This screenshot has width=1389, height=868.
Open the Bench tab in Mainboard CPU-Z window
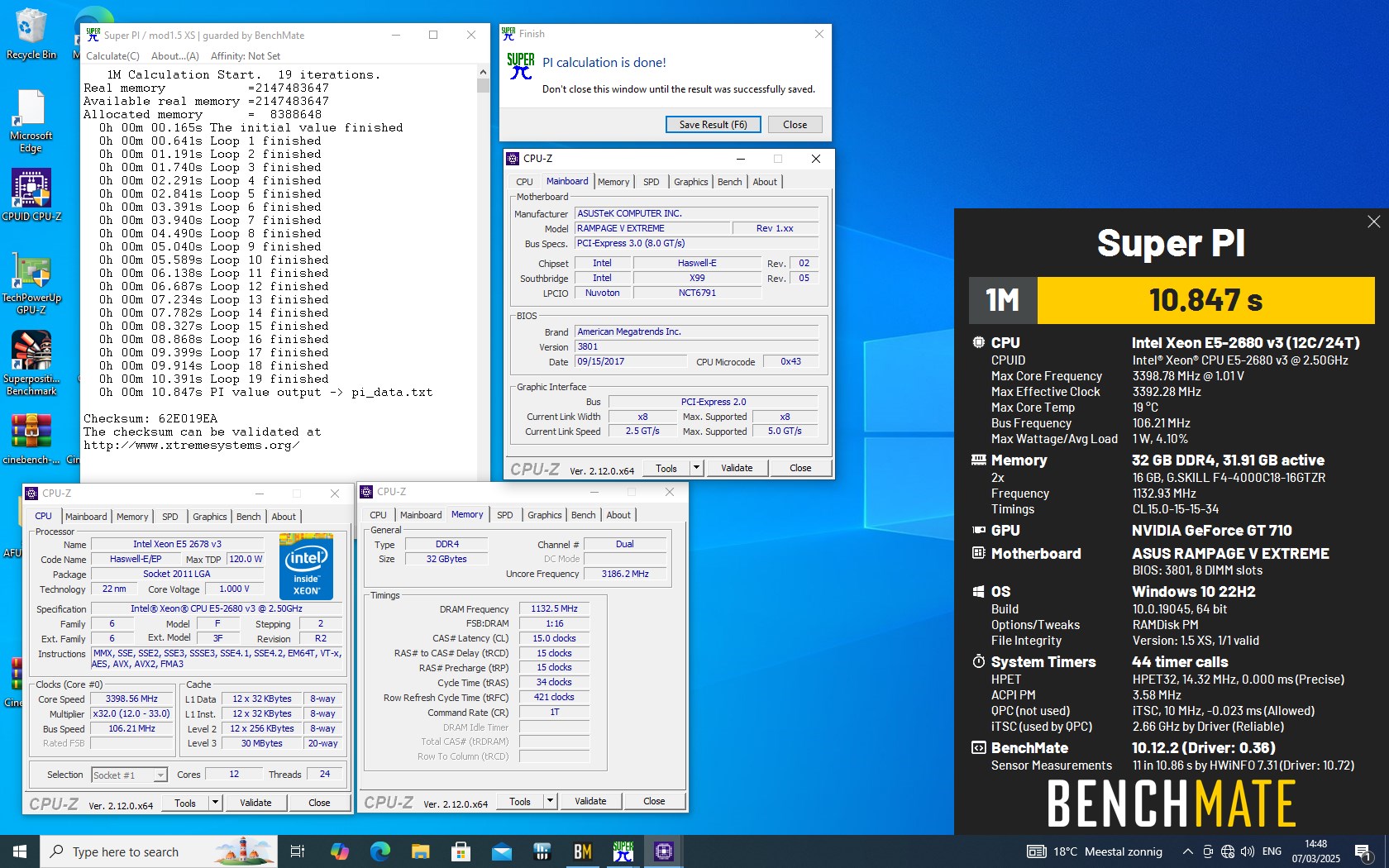point(730,182)
